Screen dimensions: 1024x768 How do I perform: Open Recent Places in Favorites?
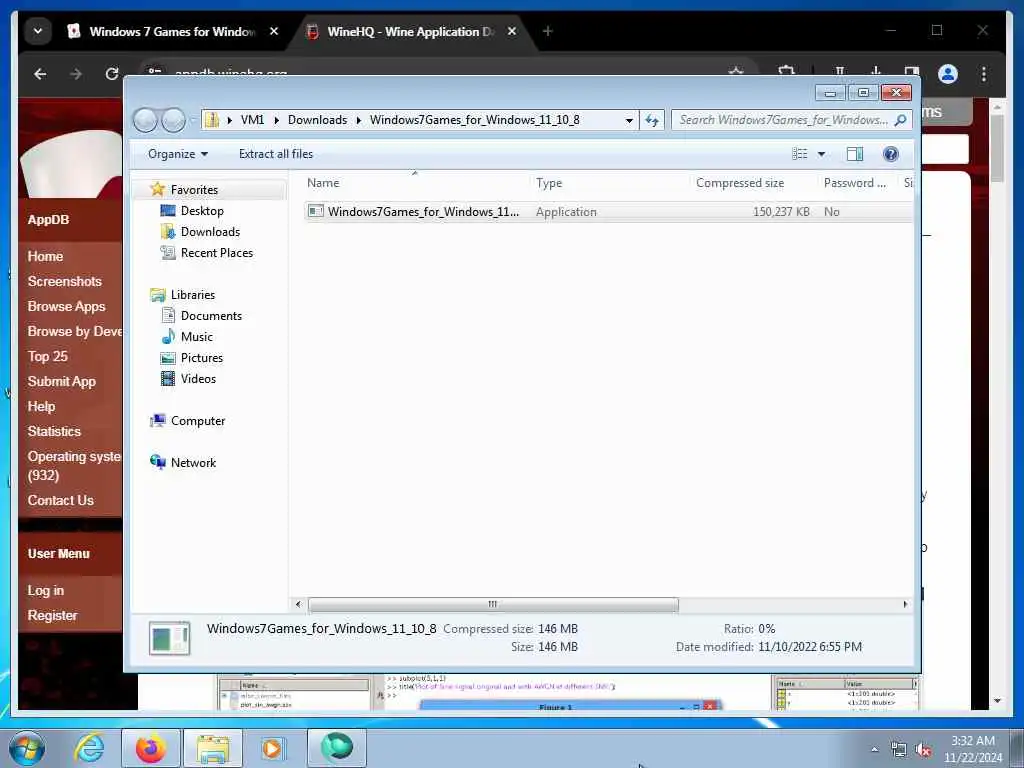click(x=216, y=253)
